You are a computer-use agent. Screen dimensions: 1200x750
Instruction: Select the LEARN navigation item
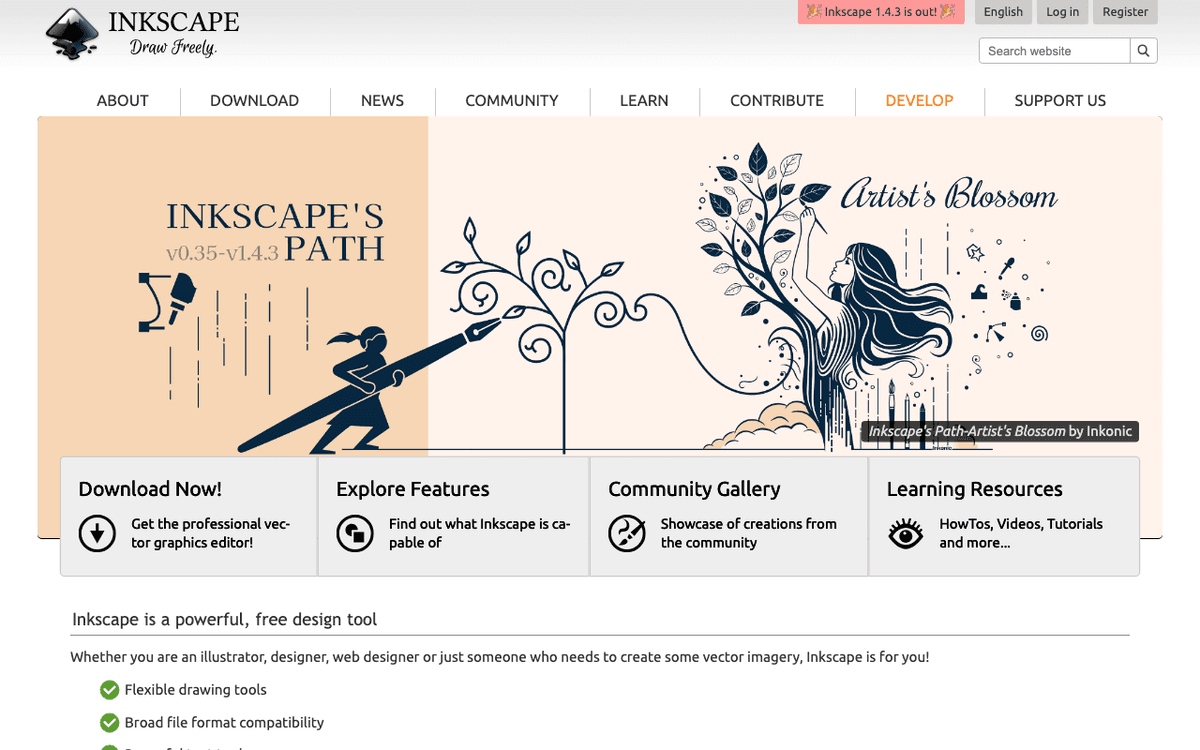644,100
